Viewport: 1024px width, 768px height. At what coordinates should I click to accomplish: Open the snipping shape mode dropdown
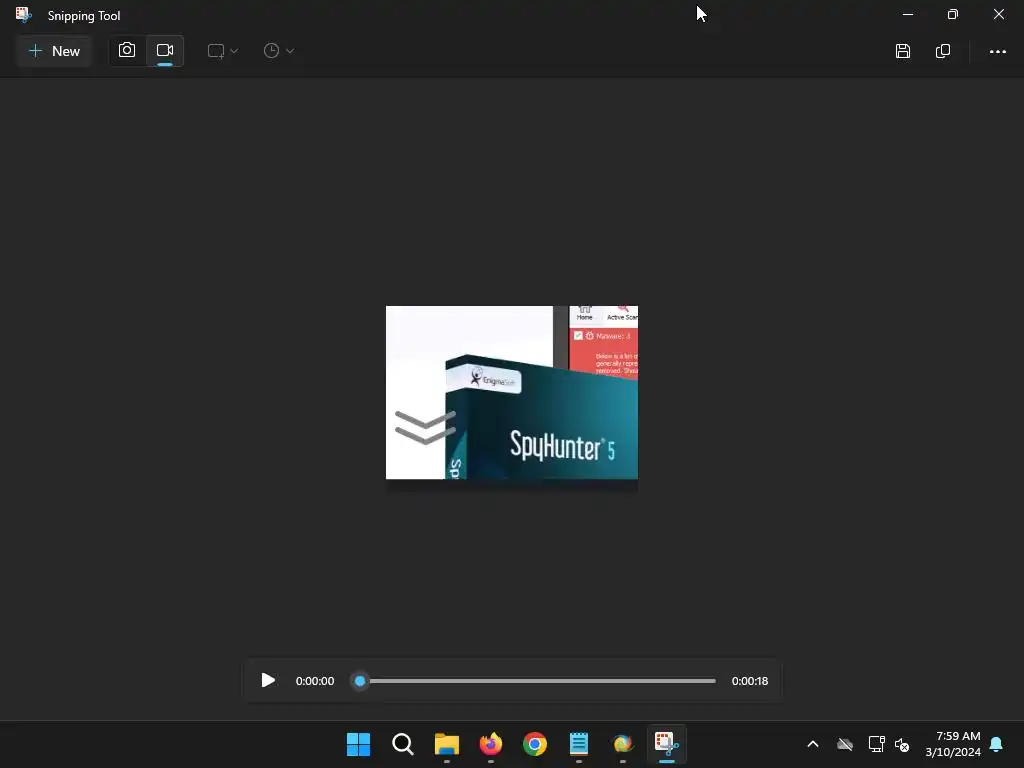tap(223, 51)
